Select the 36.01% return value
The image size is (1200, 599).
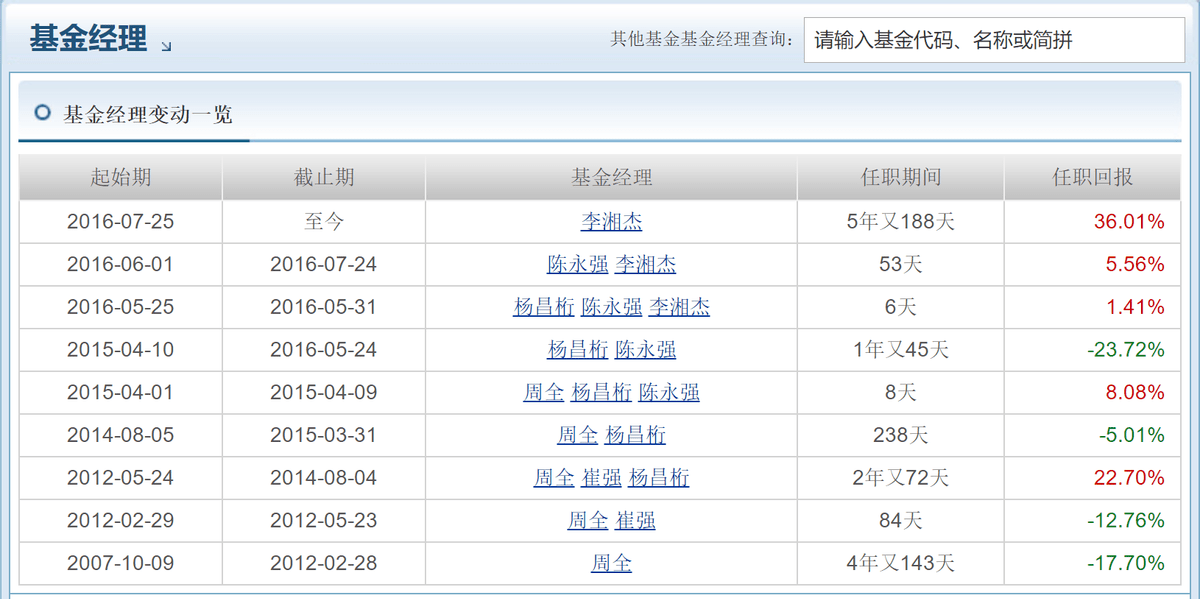pos(1127,221)
